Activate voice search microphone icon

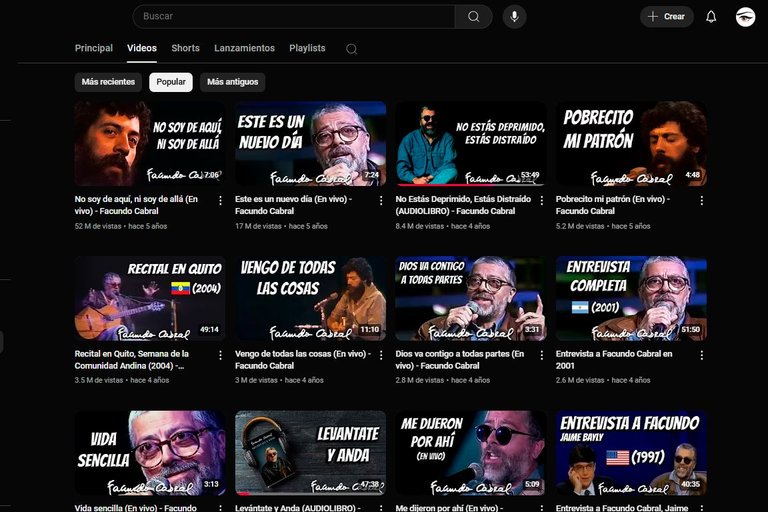[x=514, y=17]
